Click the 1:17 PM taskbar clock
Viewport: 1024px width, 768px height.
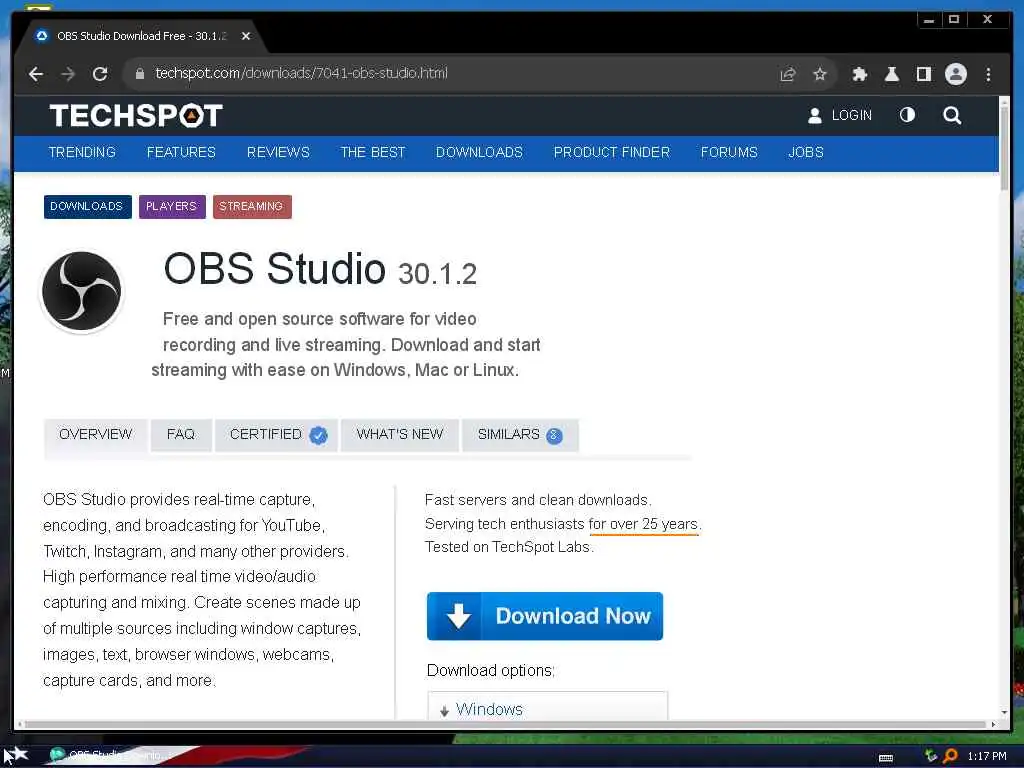(x=987, y=756)
